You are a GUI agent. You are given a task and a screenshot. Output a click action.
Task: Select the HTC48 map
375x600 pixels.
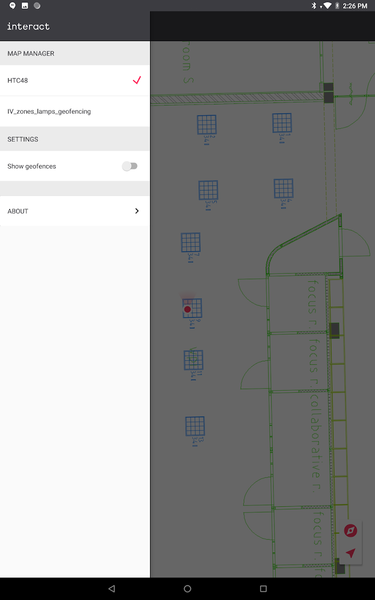pyautogui.click(x=75, y=80)
